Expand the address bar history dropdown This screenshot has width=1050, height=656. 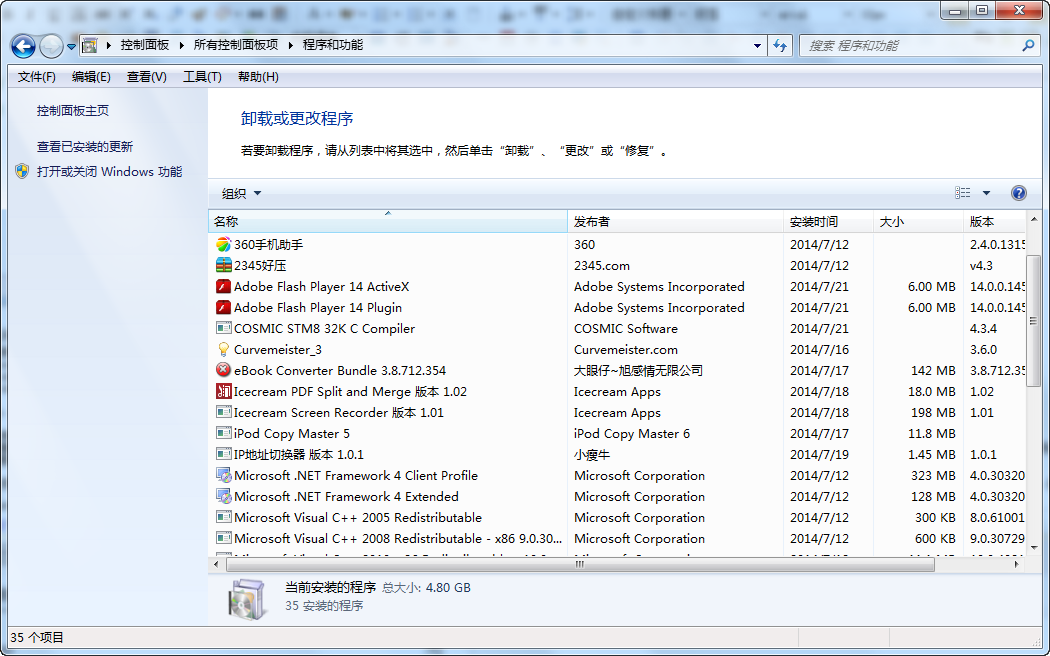pos(757,46)
